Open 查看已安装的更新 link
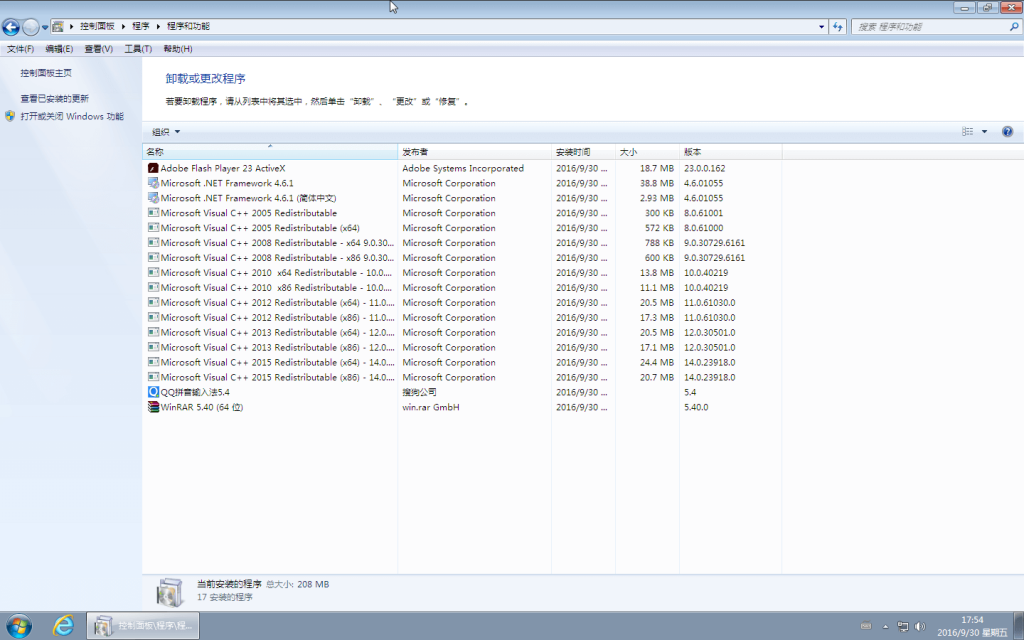 point(54,99)
